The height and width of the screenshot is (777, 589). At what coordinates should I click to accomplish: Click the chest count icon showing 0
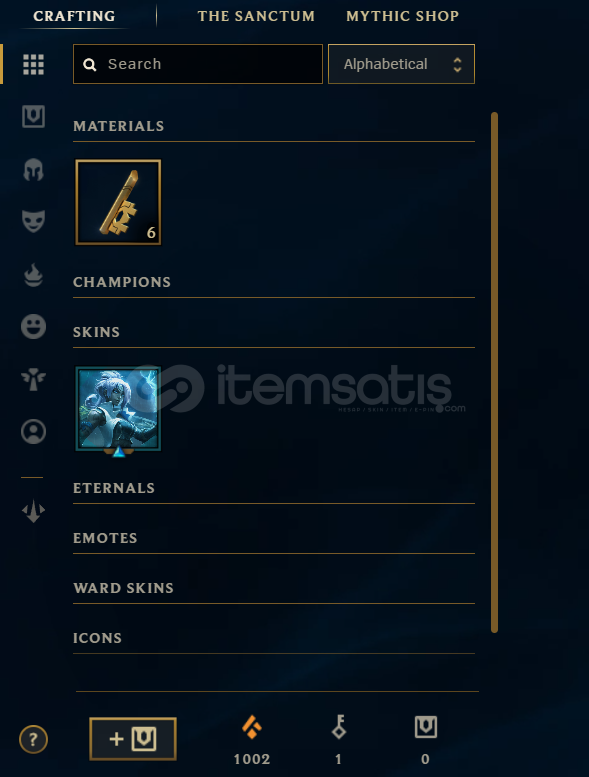(426, 727)
